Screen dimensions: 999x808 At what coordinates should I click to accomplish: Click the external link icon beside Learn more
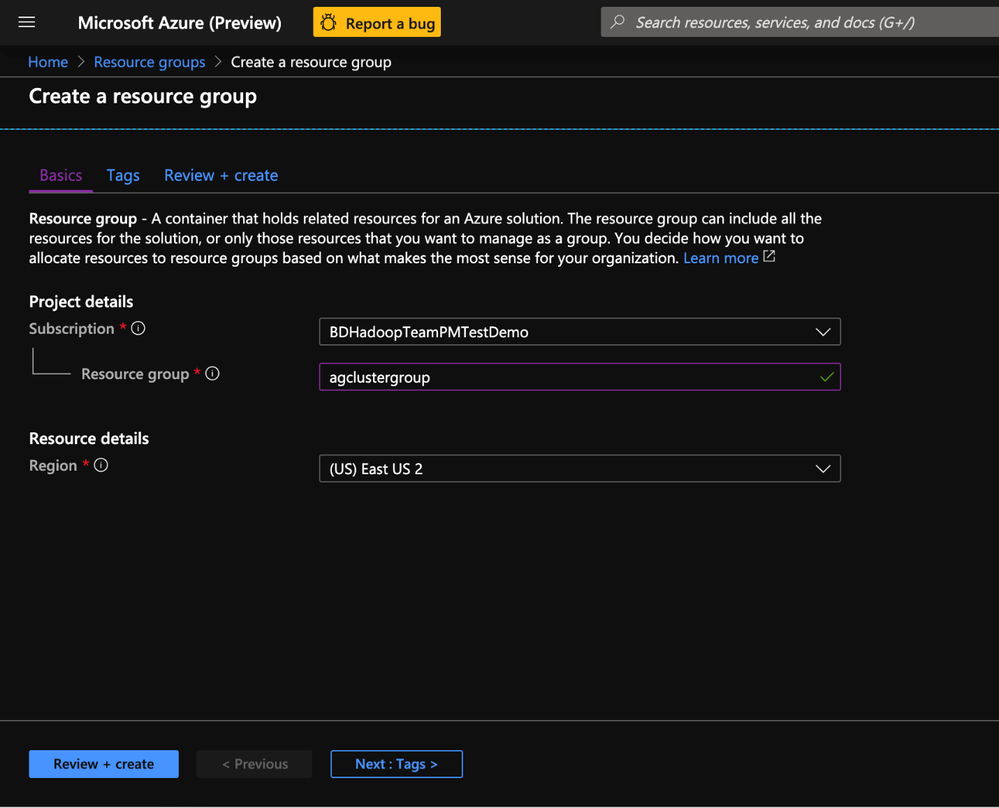coord(769,257)
